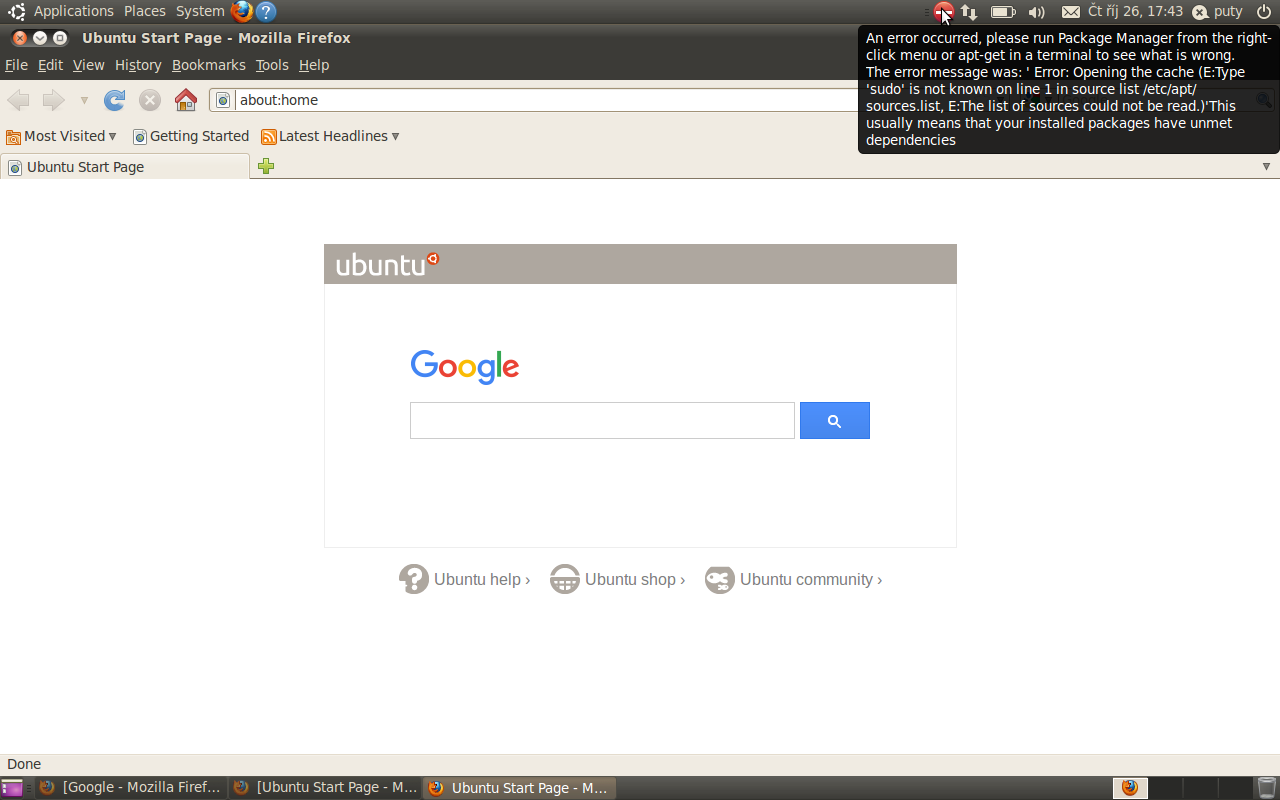
Task: Open the list all tabs dropdown arrow
Action: [1266, 166]
